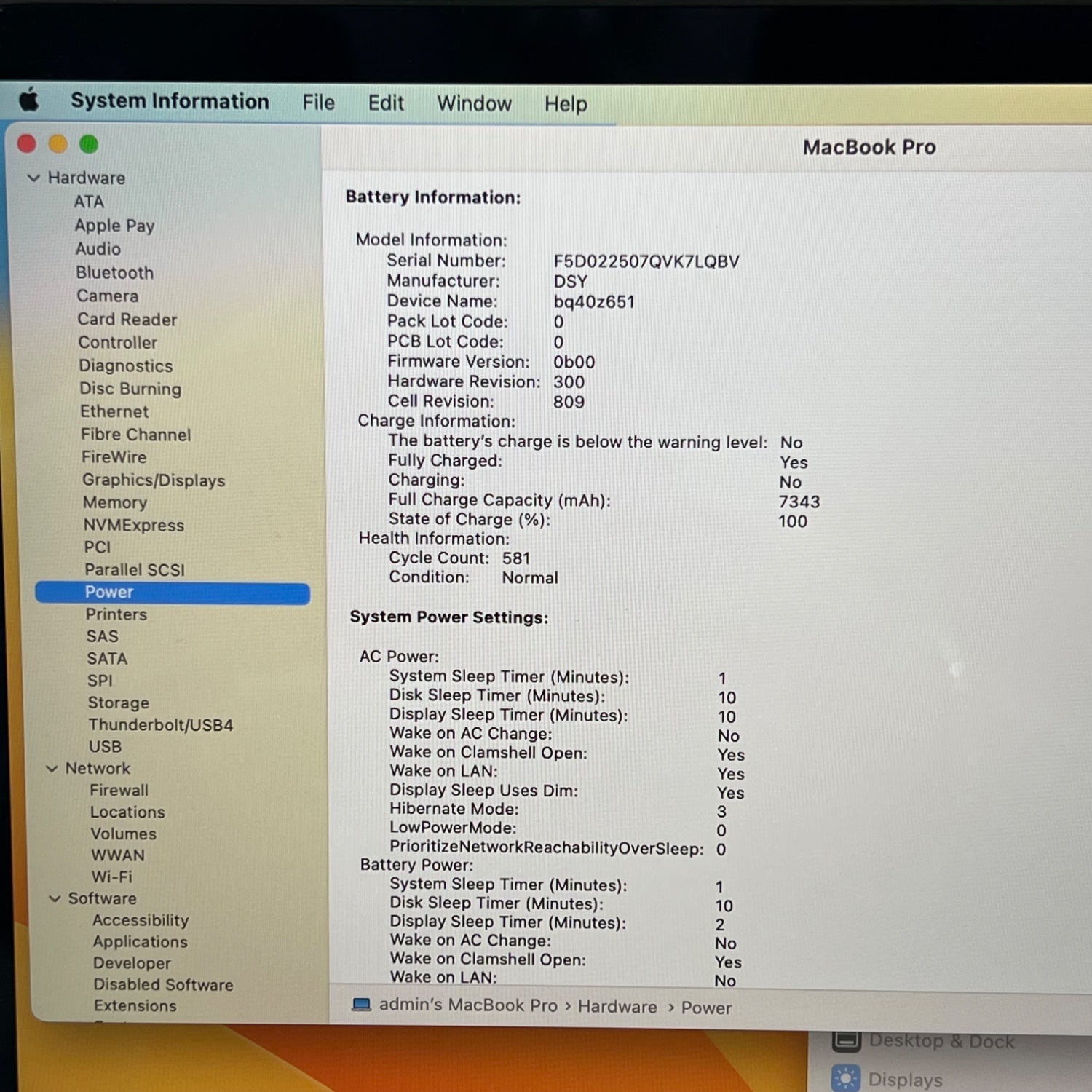Select SATA in the sidebar

pos(107,659)
